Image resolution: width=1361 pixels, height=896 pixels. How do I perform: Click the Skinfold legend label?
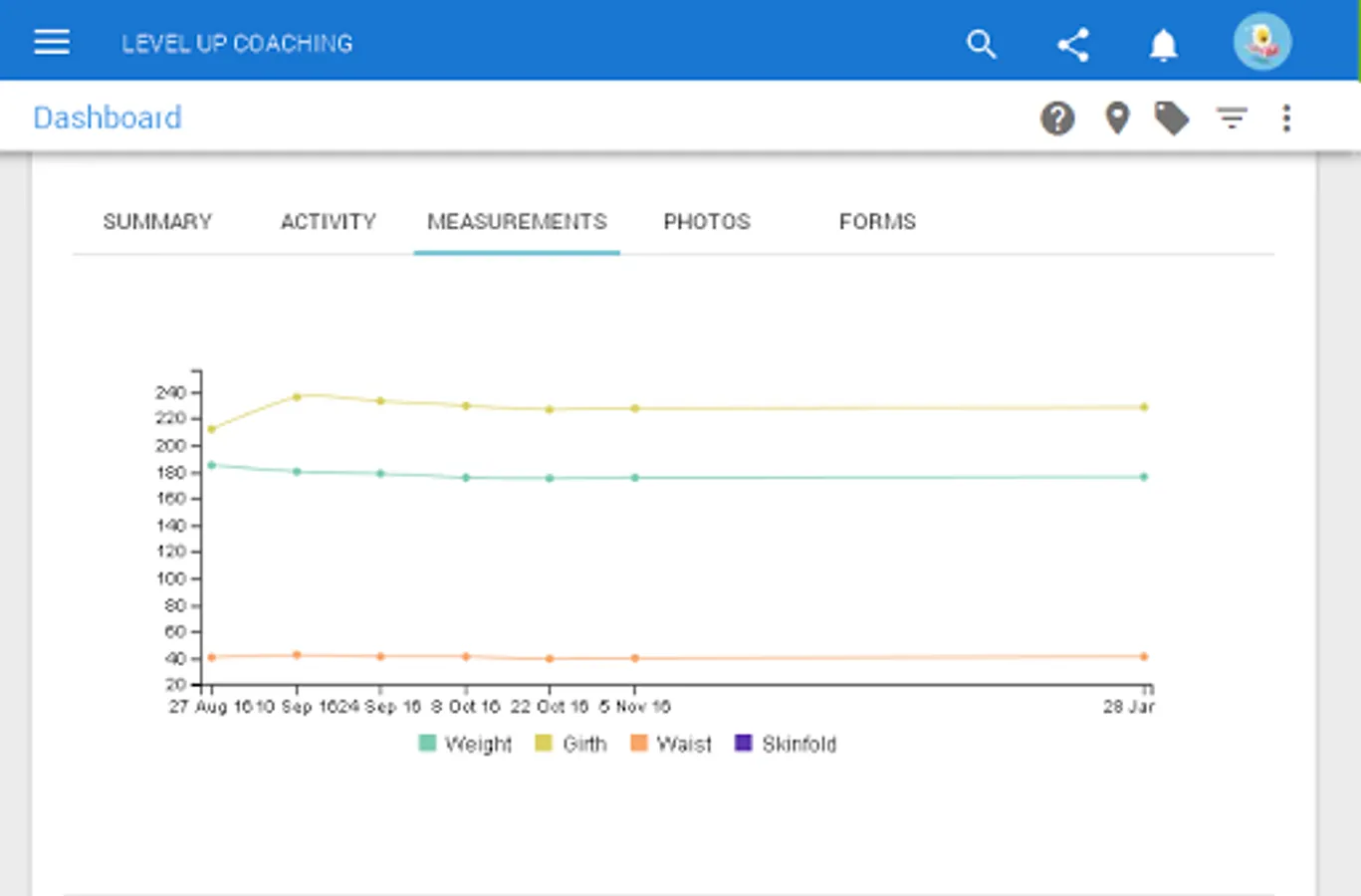(799, 744)
